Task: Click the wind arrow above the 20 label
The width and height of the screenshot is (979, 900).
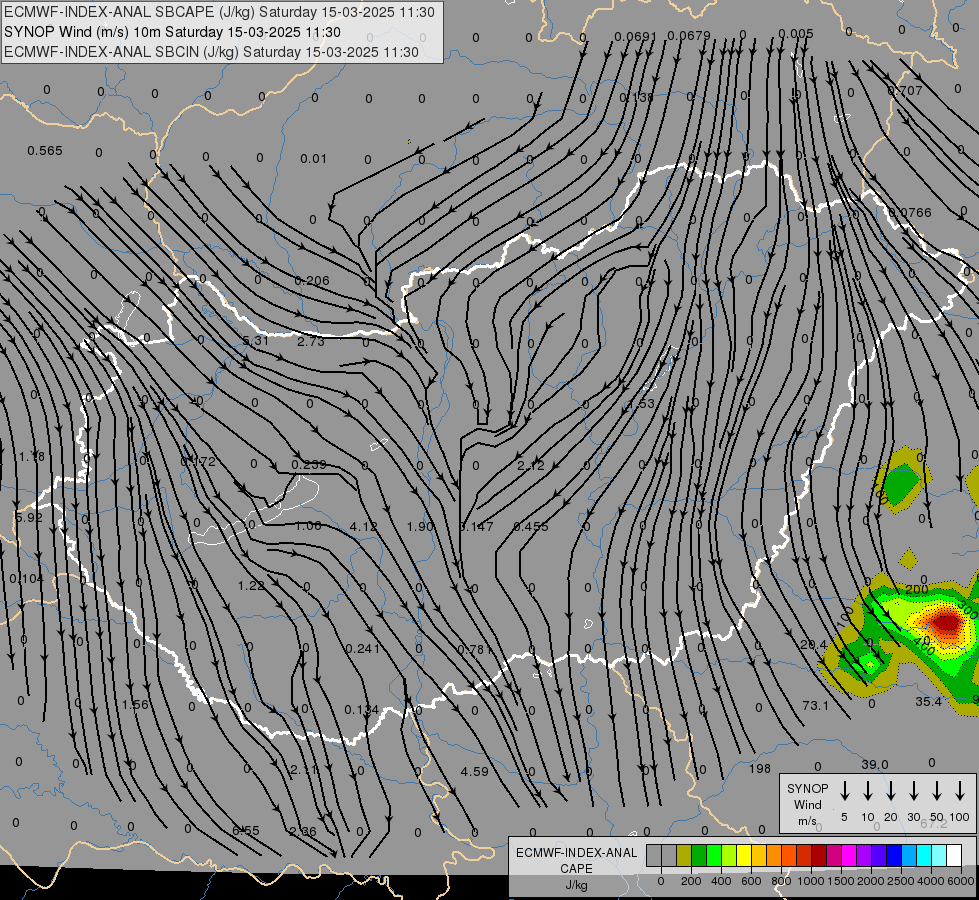Action: tap(891, 790)
